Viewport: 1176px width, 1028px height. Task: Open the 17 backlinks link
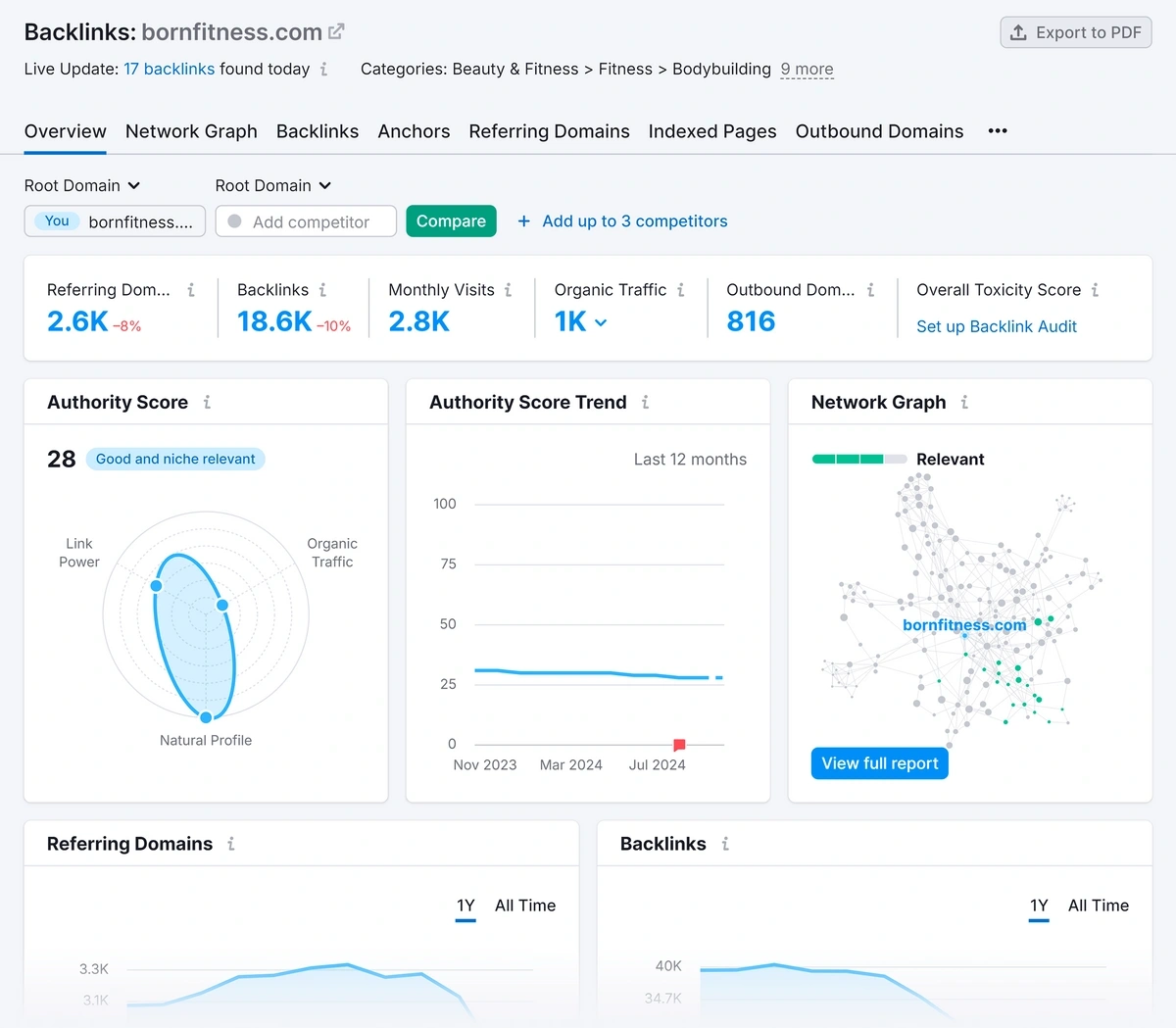point(169,70)
